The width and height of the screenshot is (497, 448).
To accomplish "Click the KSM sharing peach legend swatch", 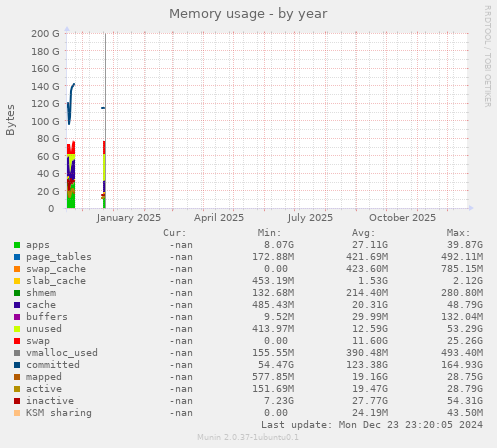I will 17,413.
